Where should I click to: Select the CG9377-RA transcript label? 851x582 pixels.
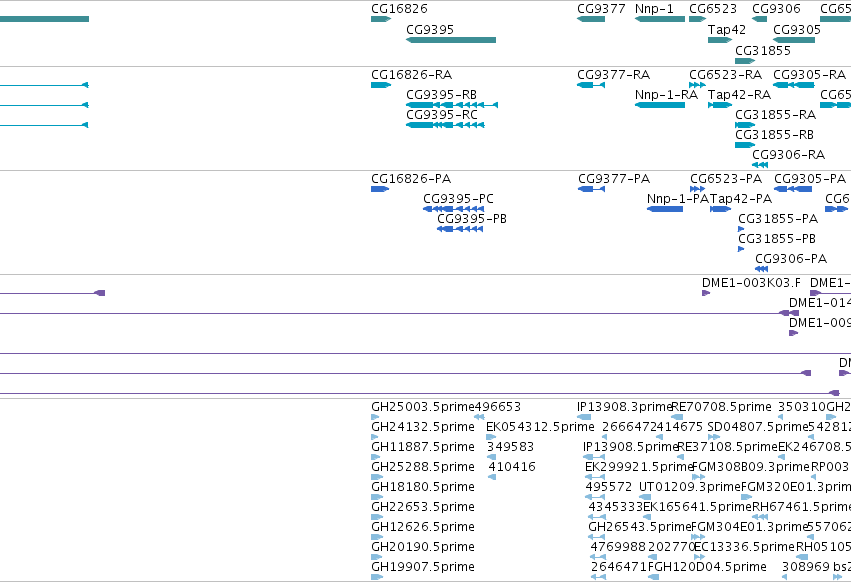(x=613, y=74)
